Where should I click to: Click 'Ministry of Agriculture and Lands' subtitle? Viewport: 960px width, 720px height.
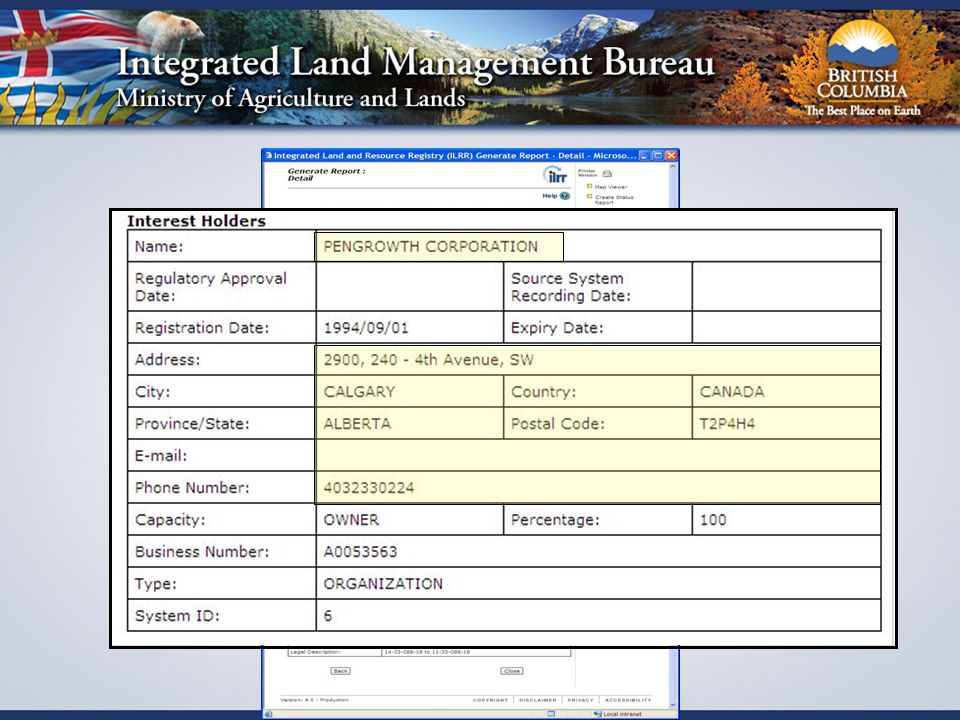pos(291,98)
